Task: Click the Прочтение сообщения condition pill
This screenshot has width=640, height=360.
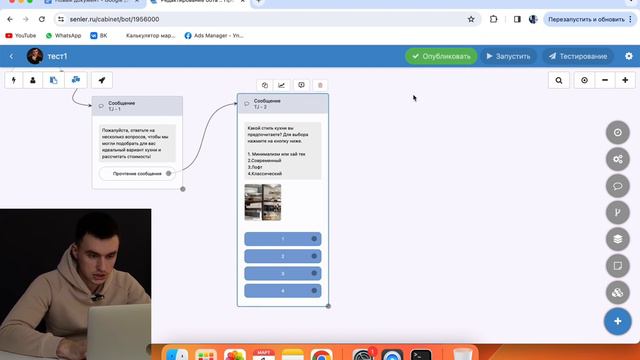Action: point(137,173)
